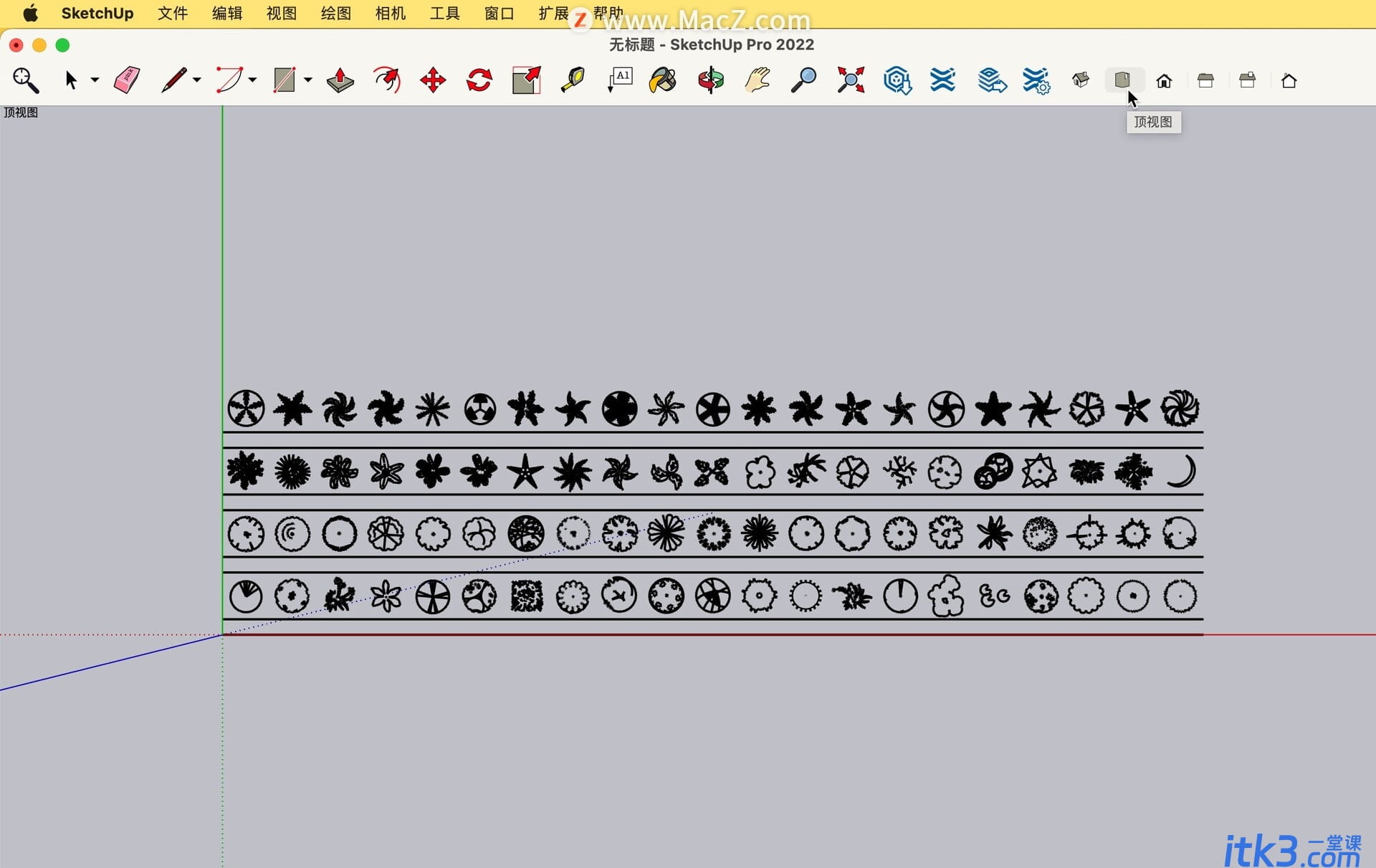This screenshot has width=1376, height=868.
Task: Click the highlighted Top view icon
Action: (1122, 80)
